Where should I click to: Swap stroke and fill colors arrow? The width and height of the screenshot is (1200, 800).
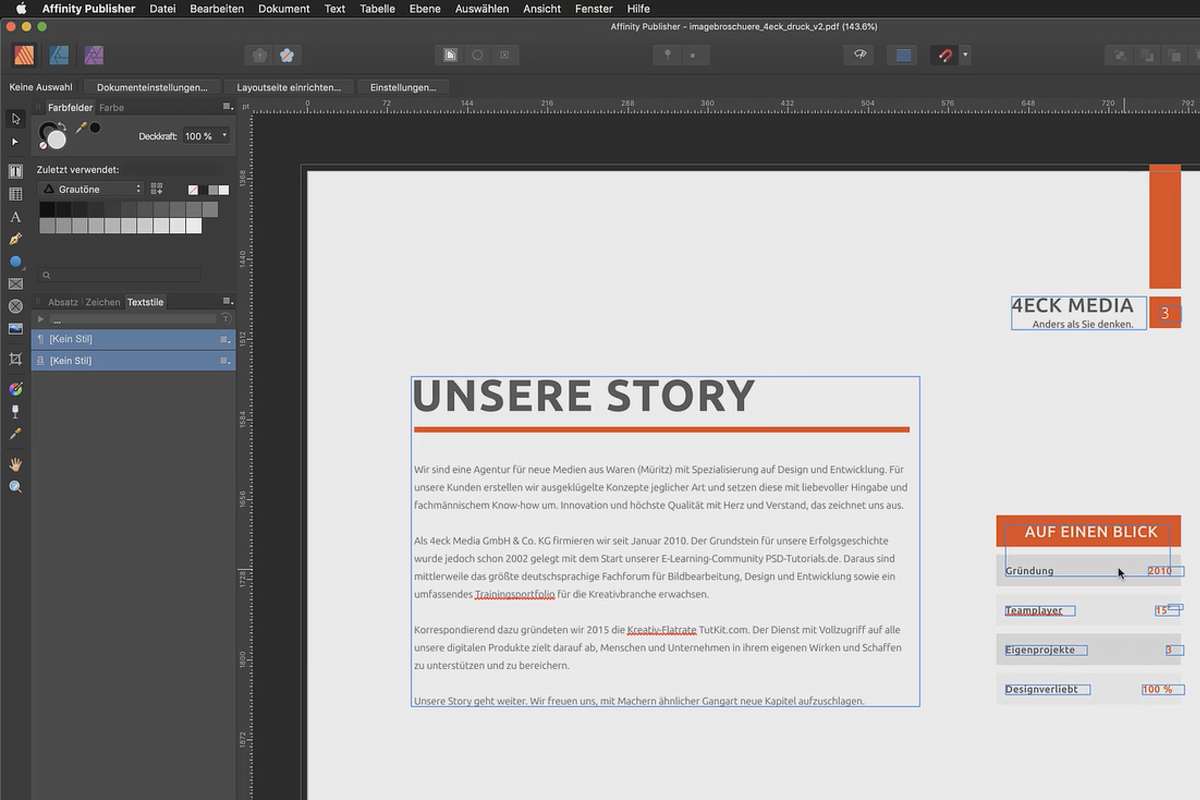(x=62, y=125)
